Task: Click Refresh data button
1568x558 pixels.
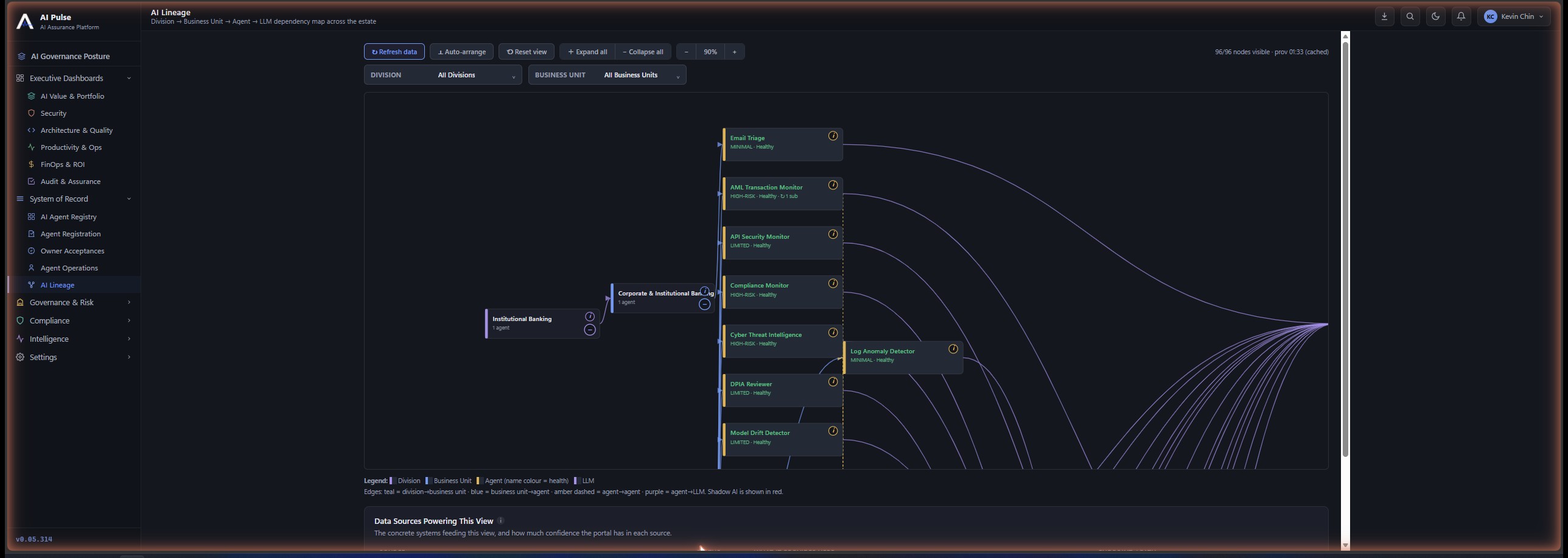Action: (394, 52)
